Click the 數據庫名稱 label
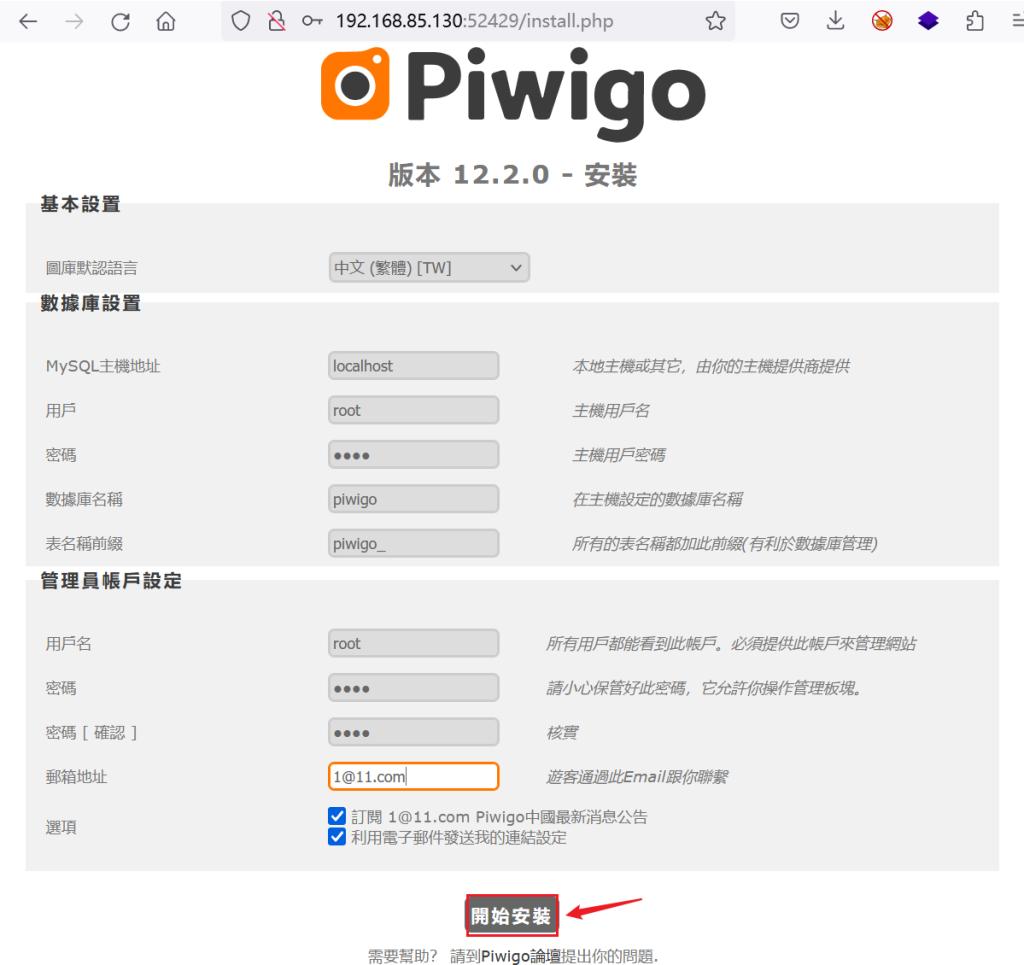 [x=84, y=499]
